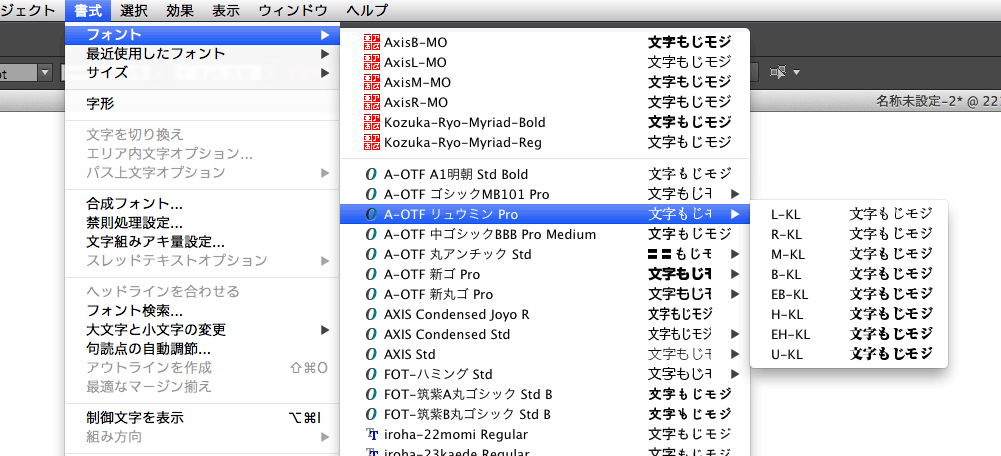Select AxisR-MO font
This screenshot has height=456, width=1001.
(545, 102)
